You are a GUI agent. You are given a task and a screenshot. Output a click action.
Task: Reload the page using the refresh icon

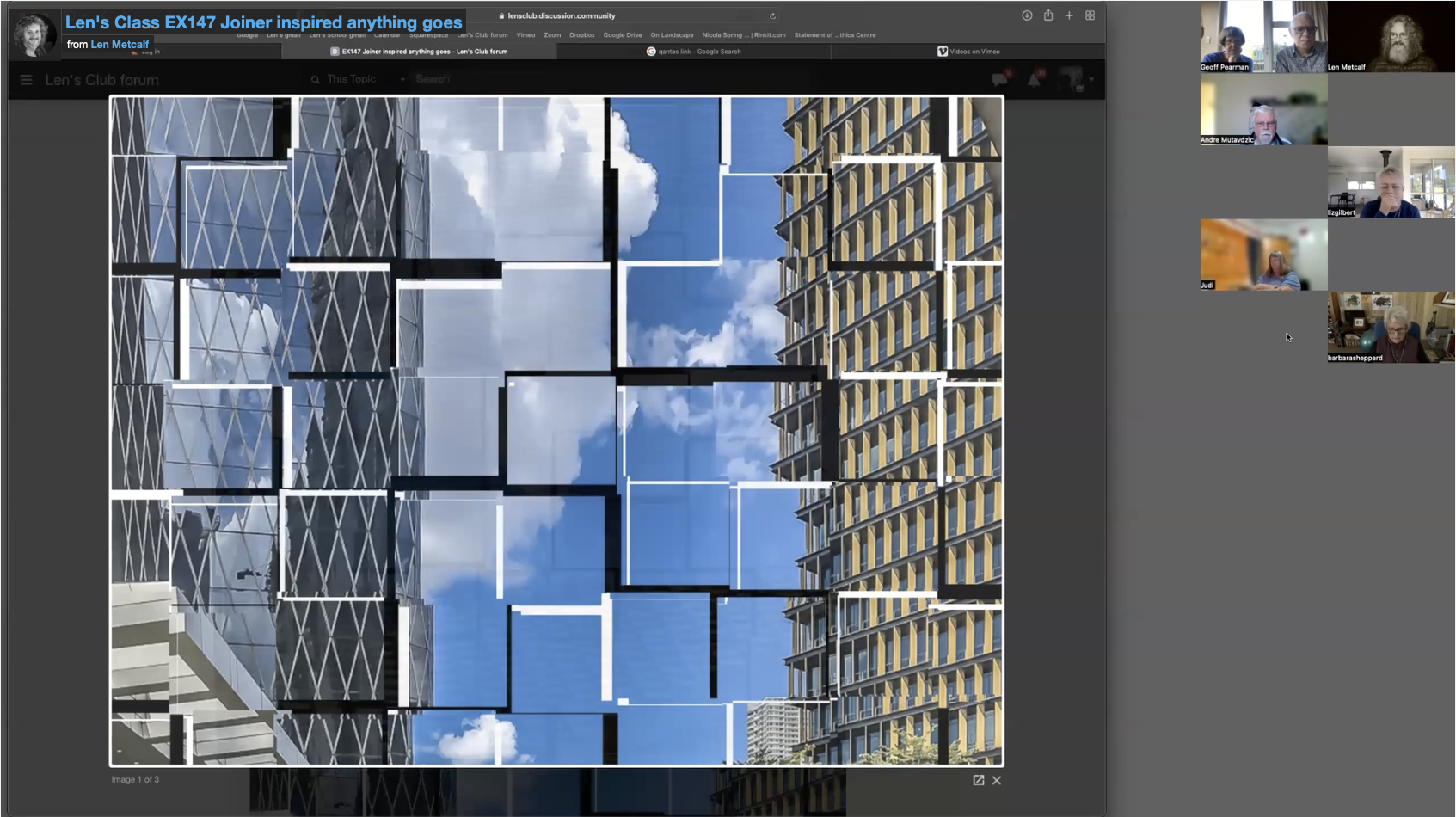click(772, 16)
